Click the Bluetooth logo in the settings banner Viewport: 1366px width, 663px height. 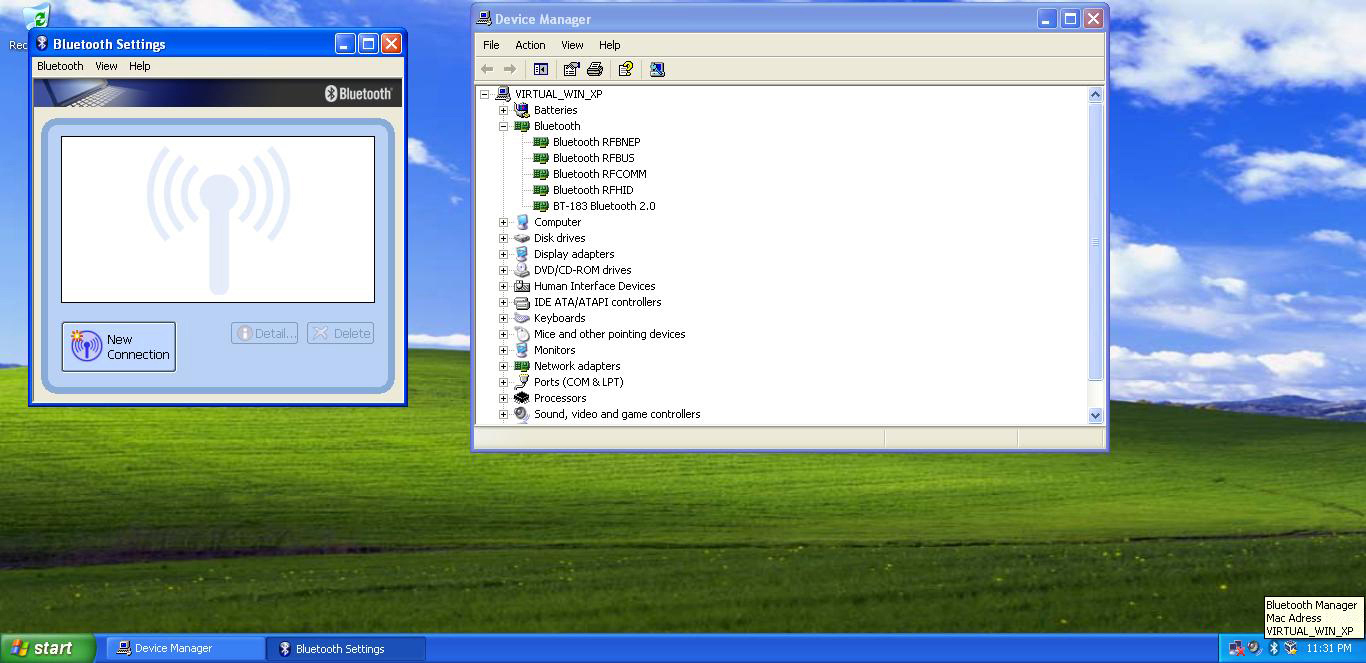[358, 93]
